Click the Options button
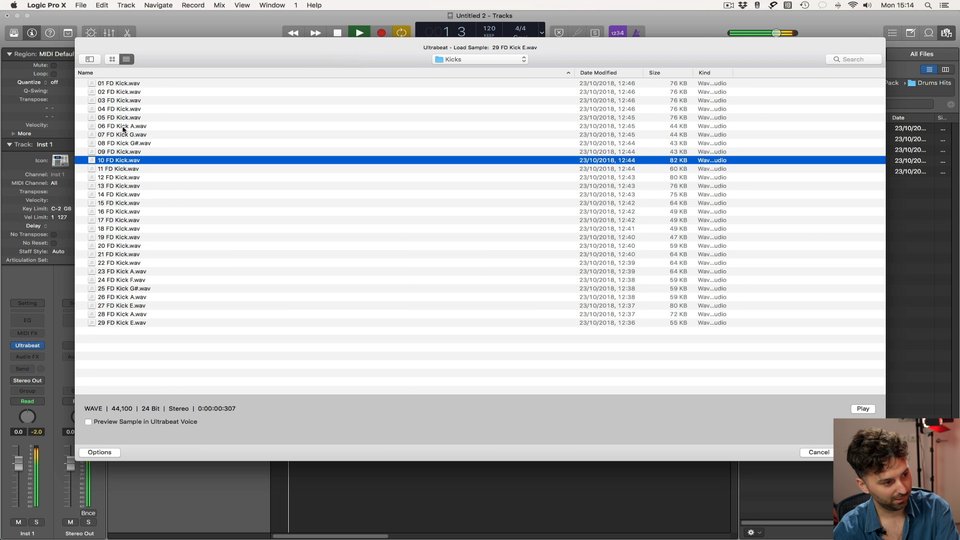Screen dimensions: 960x540 pos(99,452)
